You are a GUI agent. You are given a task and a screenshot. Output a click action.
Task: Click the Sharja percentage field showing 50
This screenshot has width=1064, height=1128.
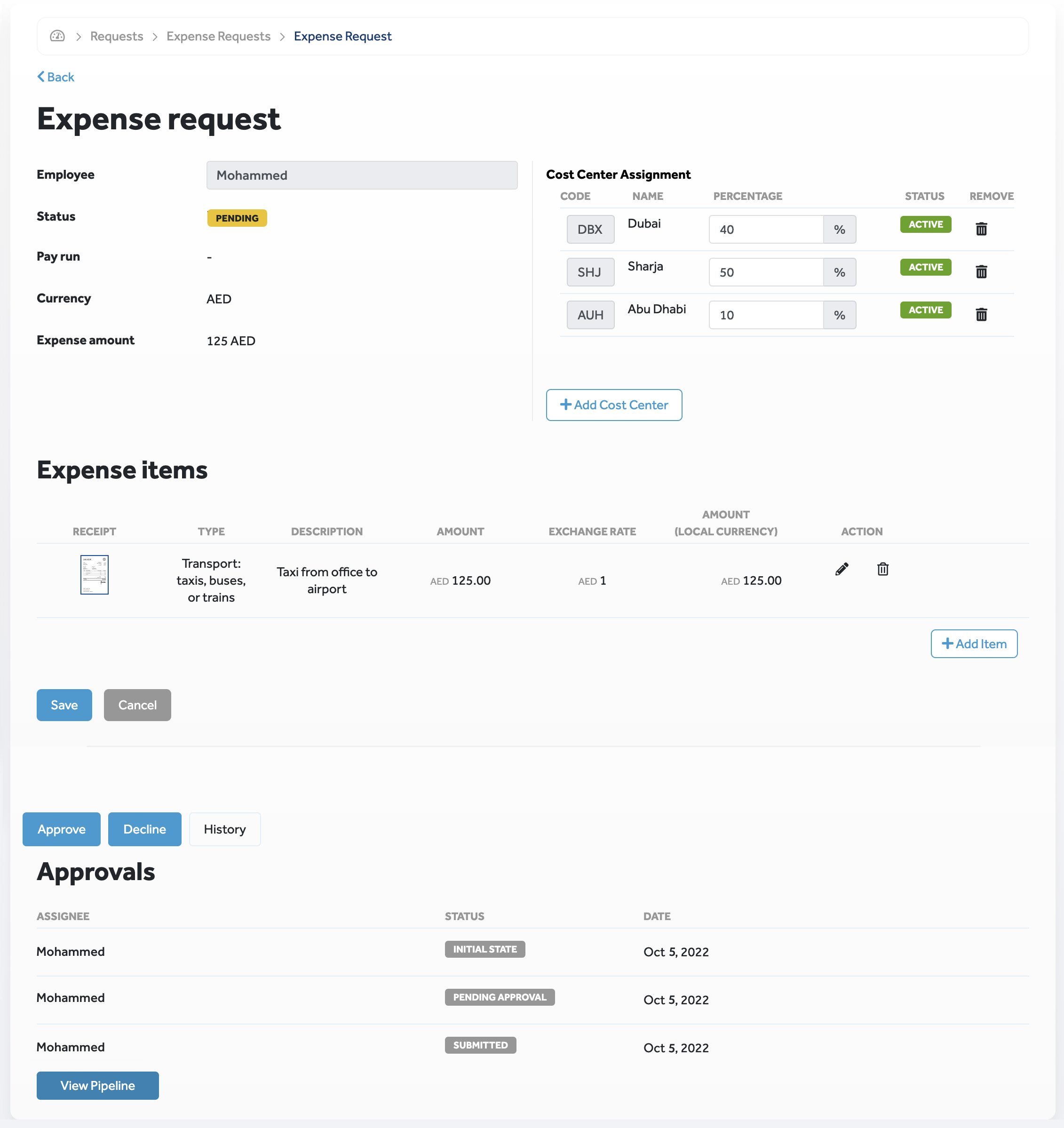(765, 272)
